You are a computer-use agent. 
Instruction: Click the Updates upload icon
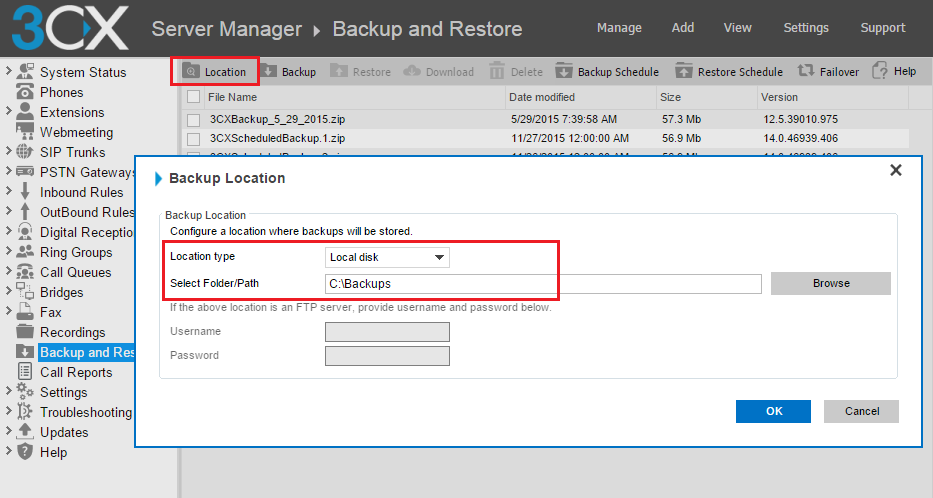pos(25,431)
